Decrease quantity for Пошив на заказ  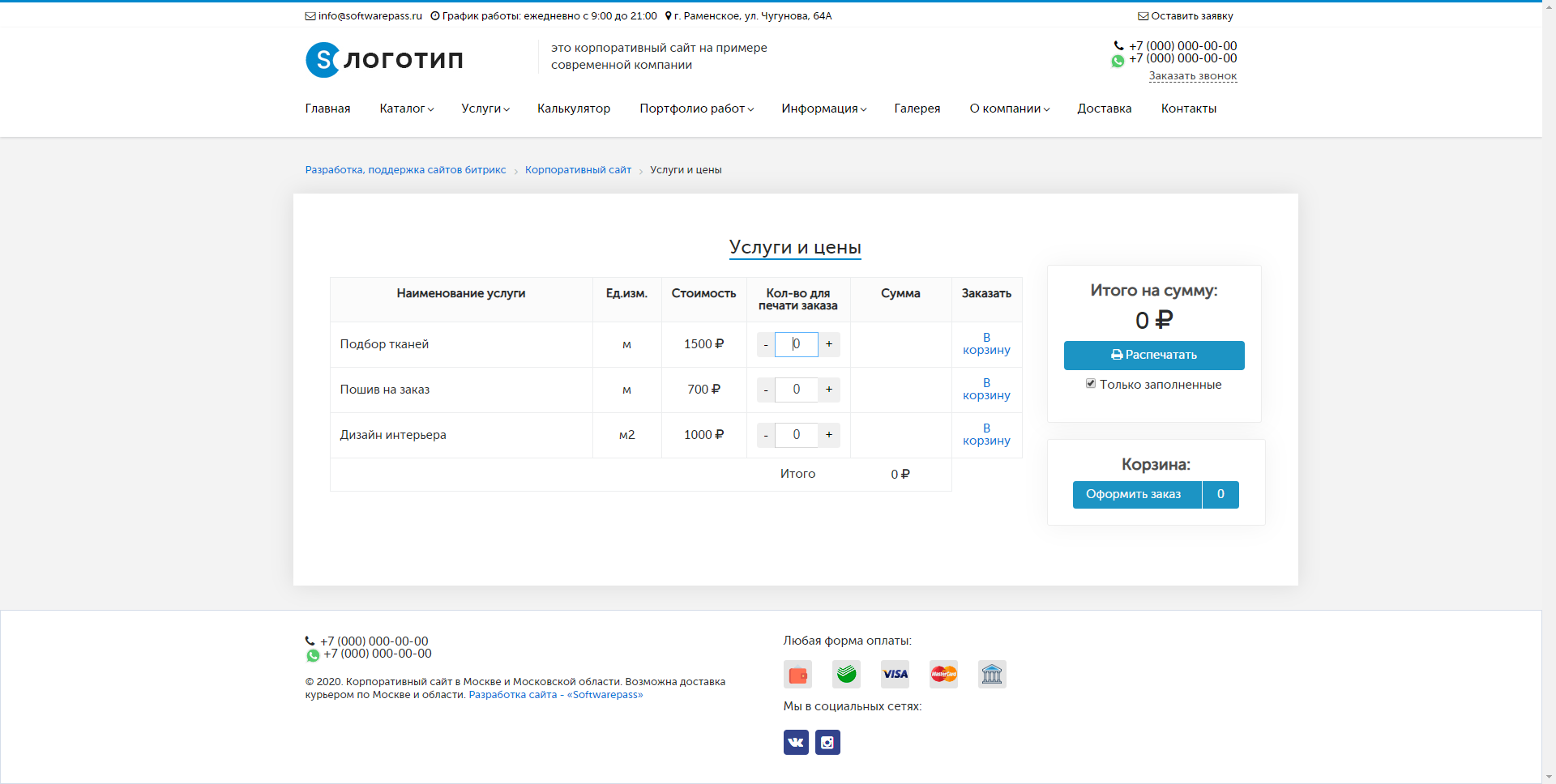tap(766, 390)
